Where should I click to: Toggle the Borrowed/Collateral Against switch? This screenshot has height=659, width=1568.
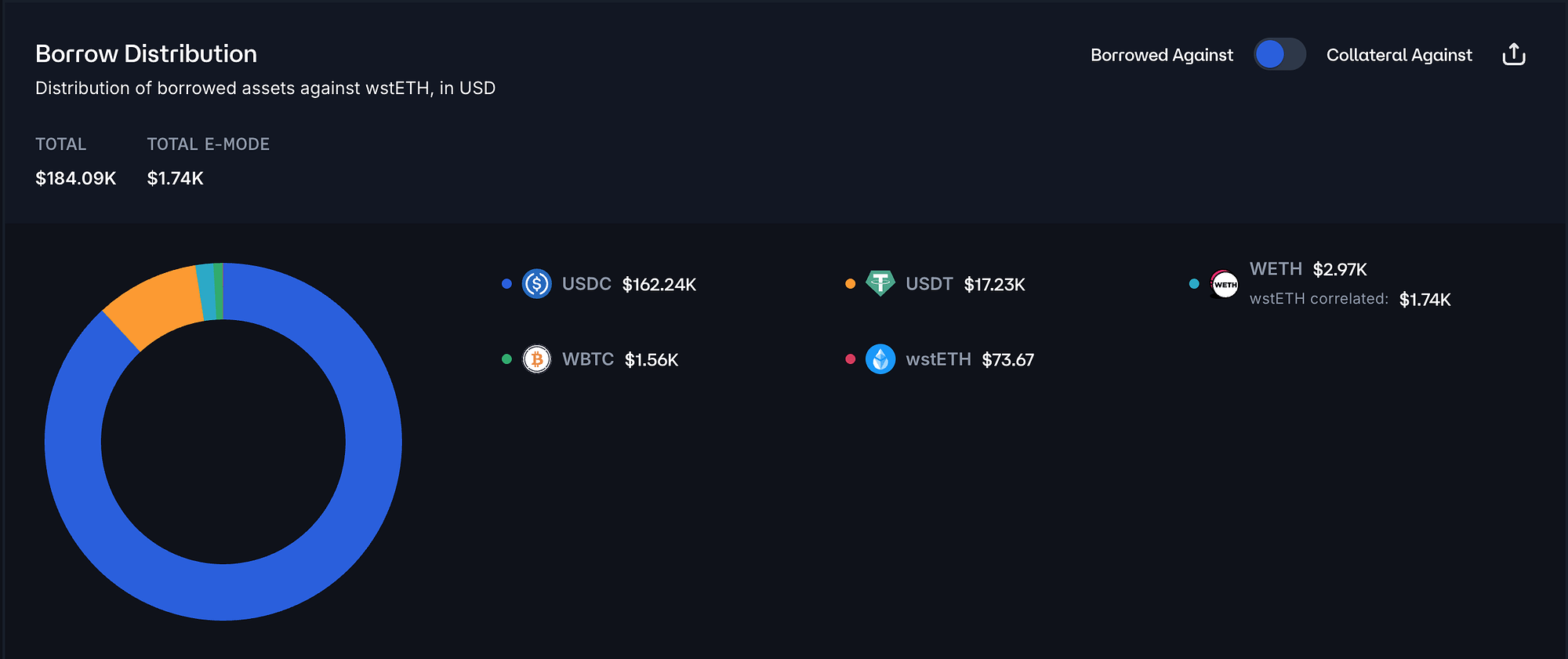1279,55
